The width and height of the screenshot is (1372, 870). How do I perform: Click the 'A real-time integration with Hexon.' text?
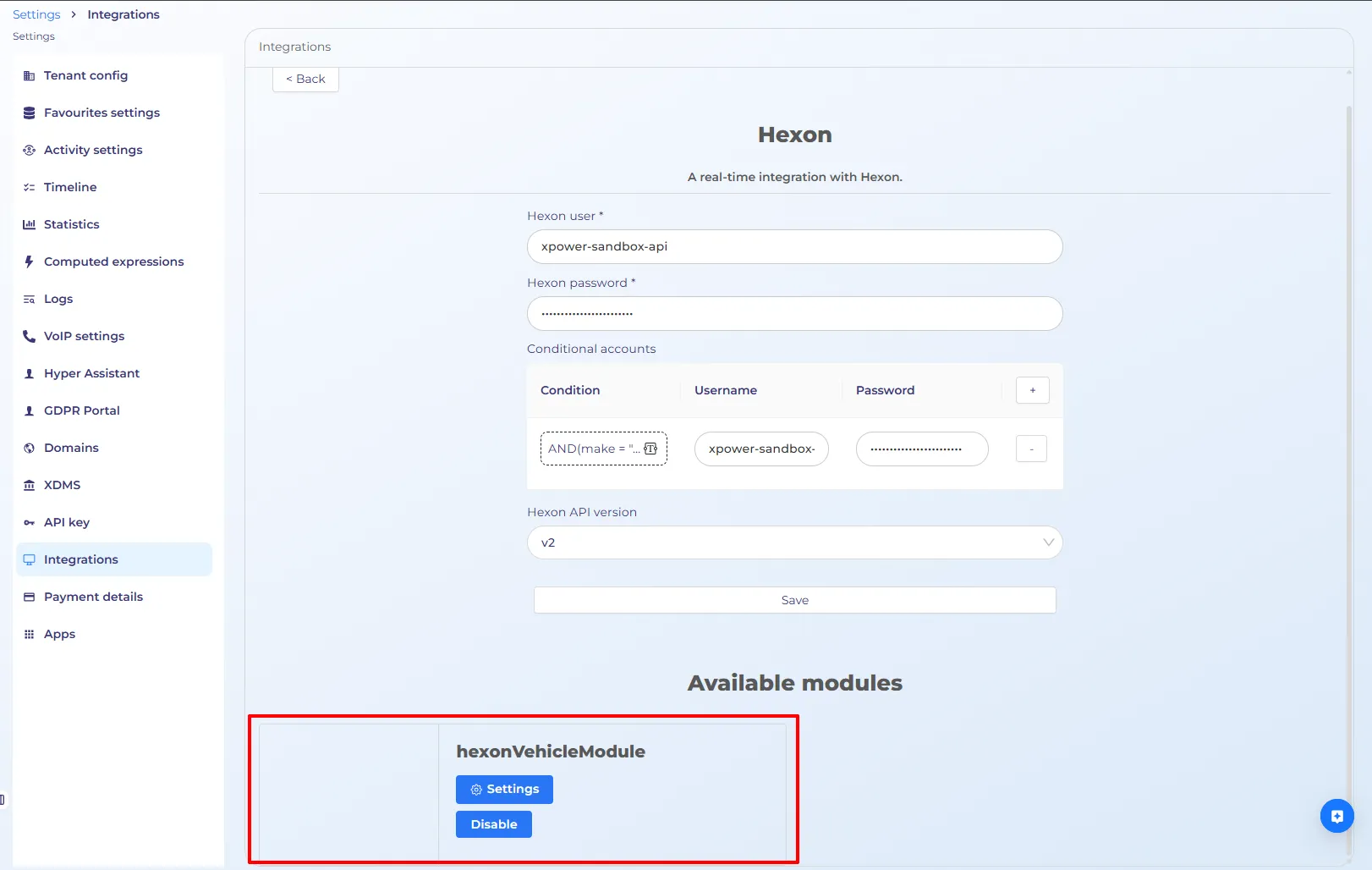[x=794, y=177]
